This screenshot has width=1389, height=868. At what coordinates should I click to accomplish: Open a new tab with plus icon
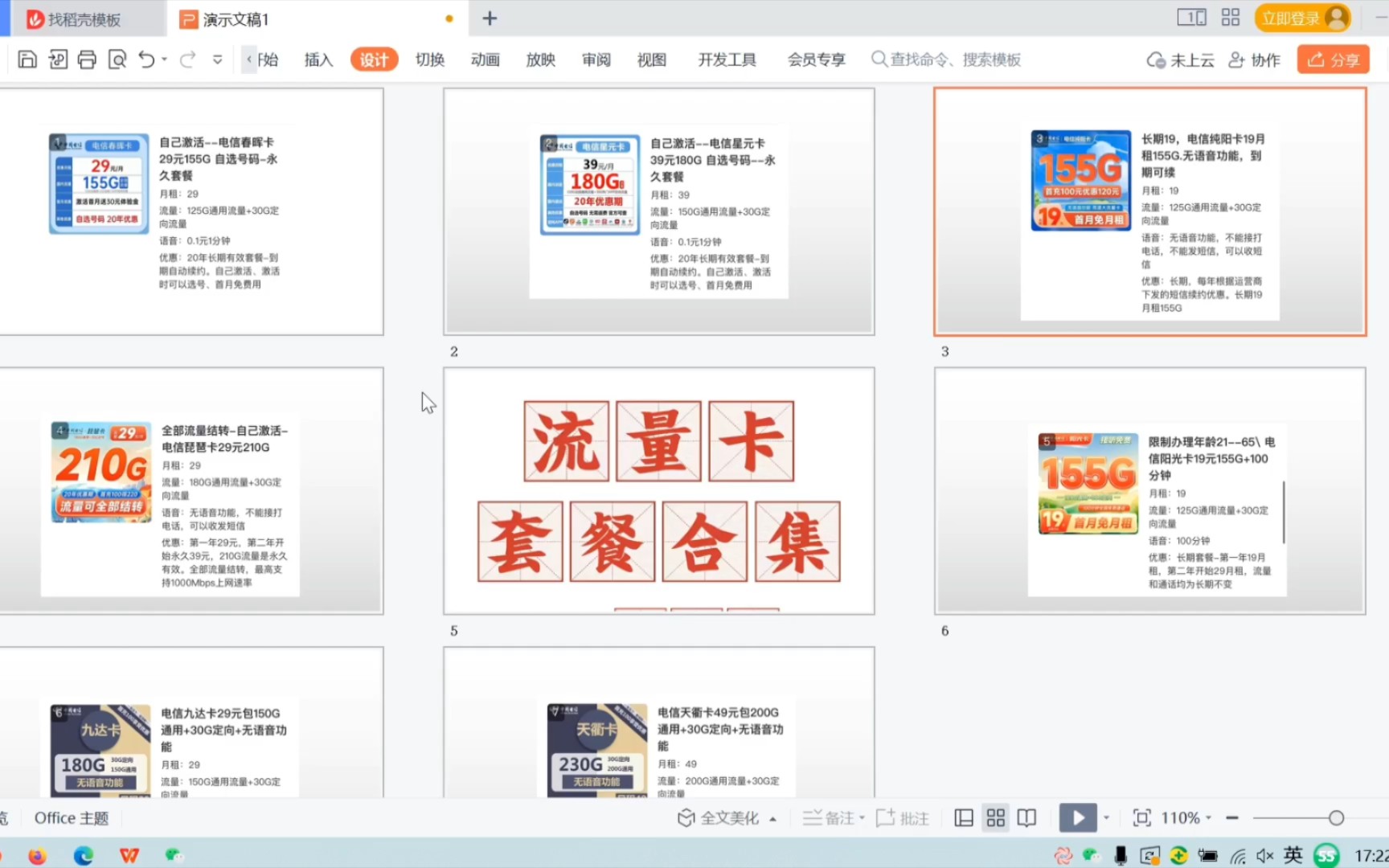(x=490, y=18)
